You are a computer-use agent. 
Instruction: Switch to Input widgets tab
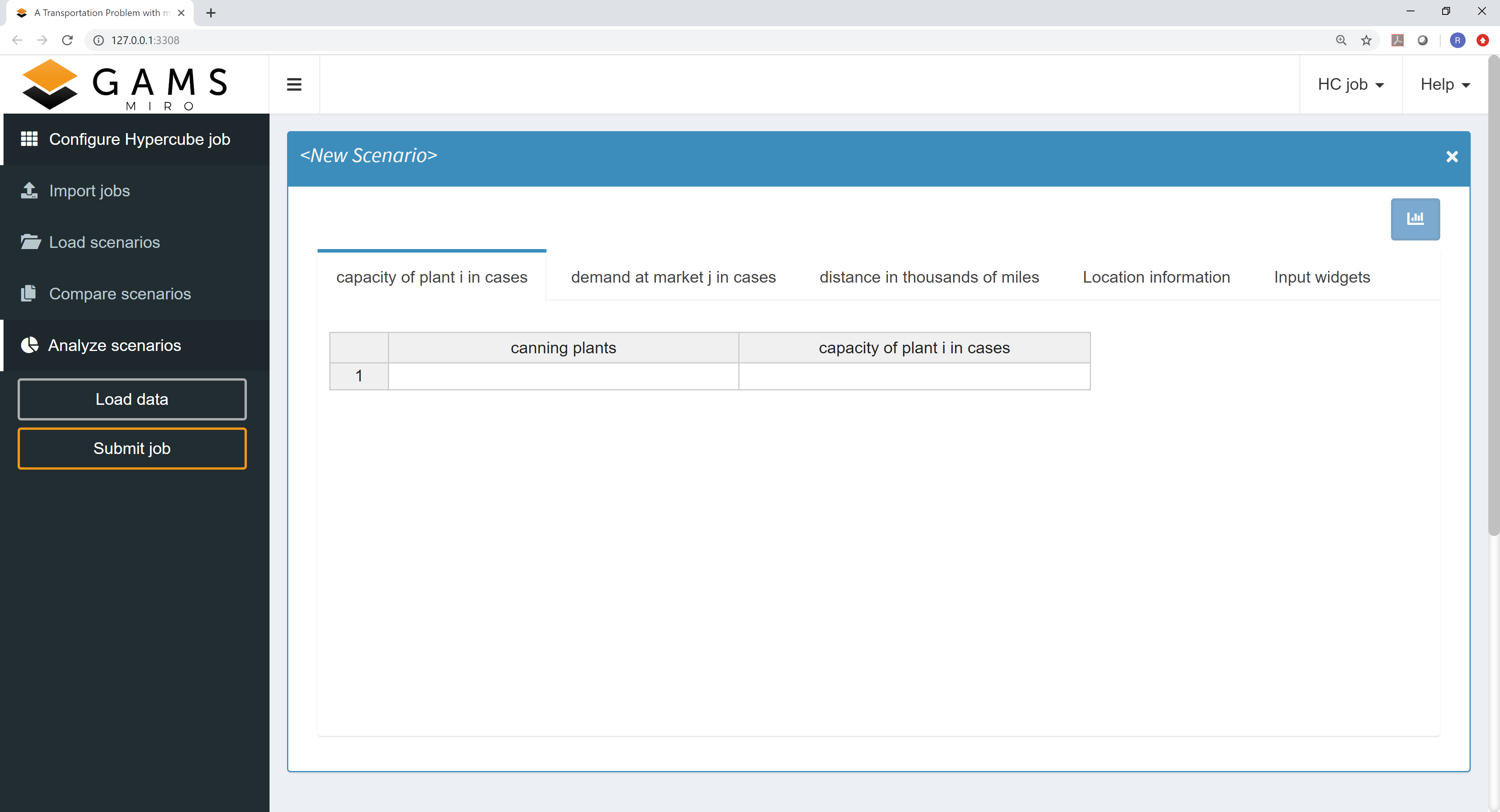(x=1321, y=277)
